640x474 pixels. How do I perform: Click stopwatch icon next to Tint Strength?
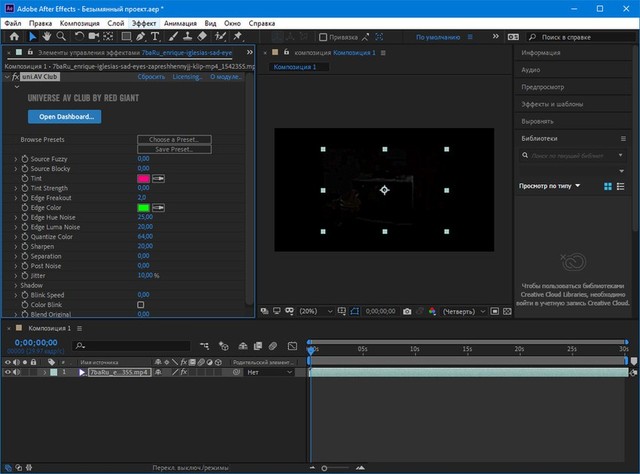[x=25, y=188]
